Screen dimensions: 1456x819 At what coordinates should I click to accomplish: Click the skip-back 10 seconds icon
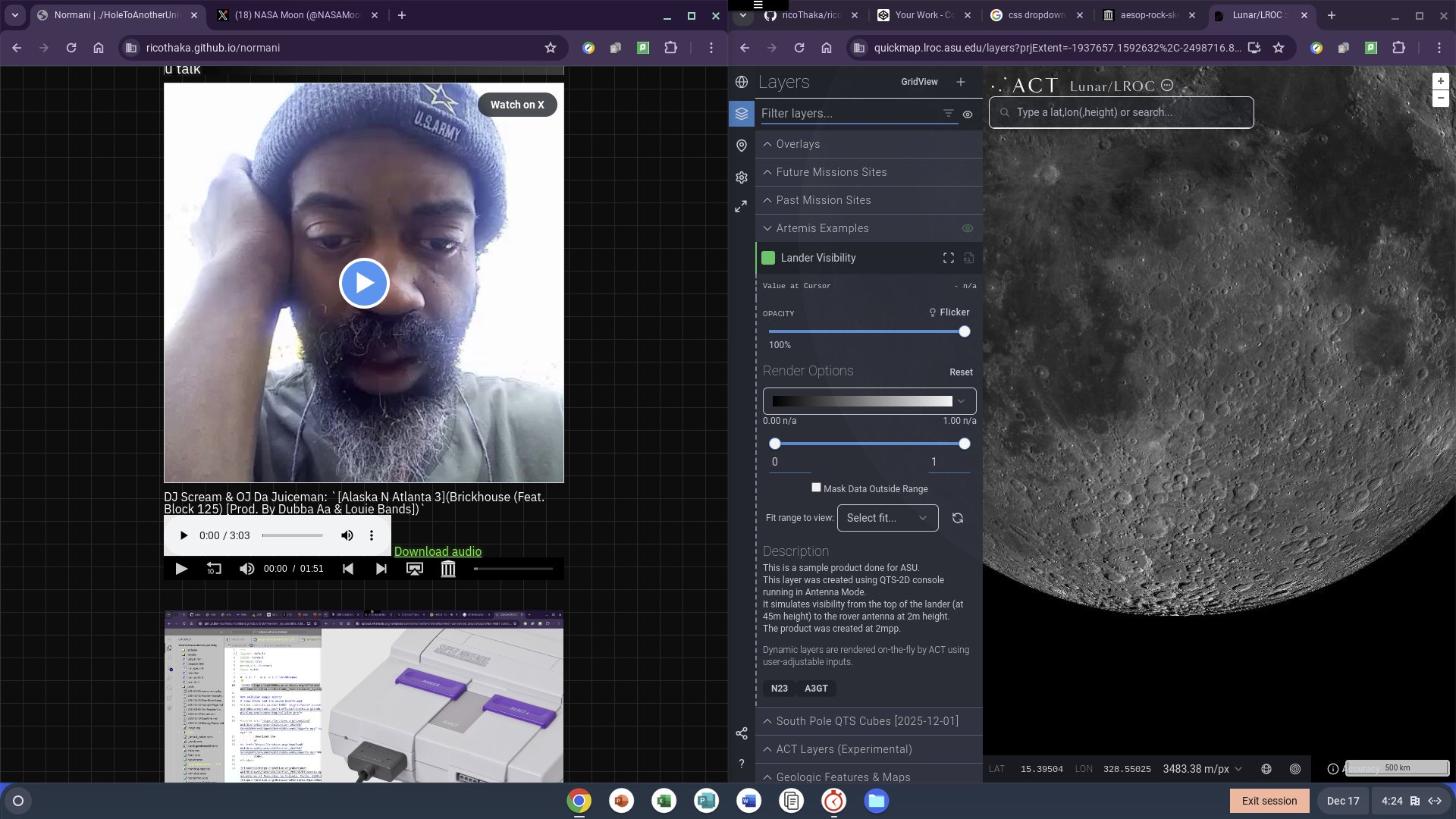pos(214,569)
